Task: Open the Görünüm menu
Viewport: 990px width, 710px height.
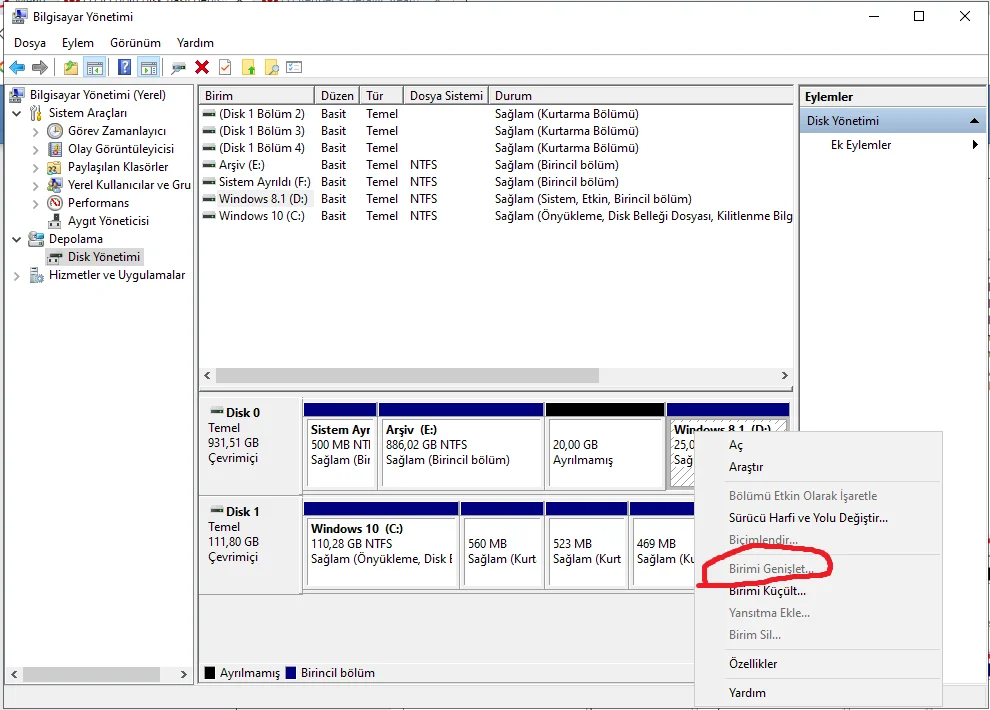Action: pos(135,43)
